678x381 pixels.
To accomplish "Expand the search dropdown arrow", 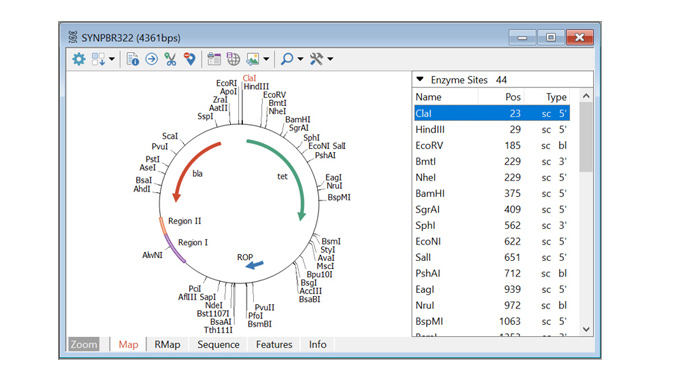I will 300,59.
